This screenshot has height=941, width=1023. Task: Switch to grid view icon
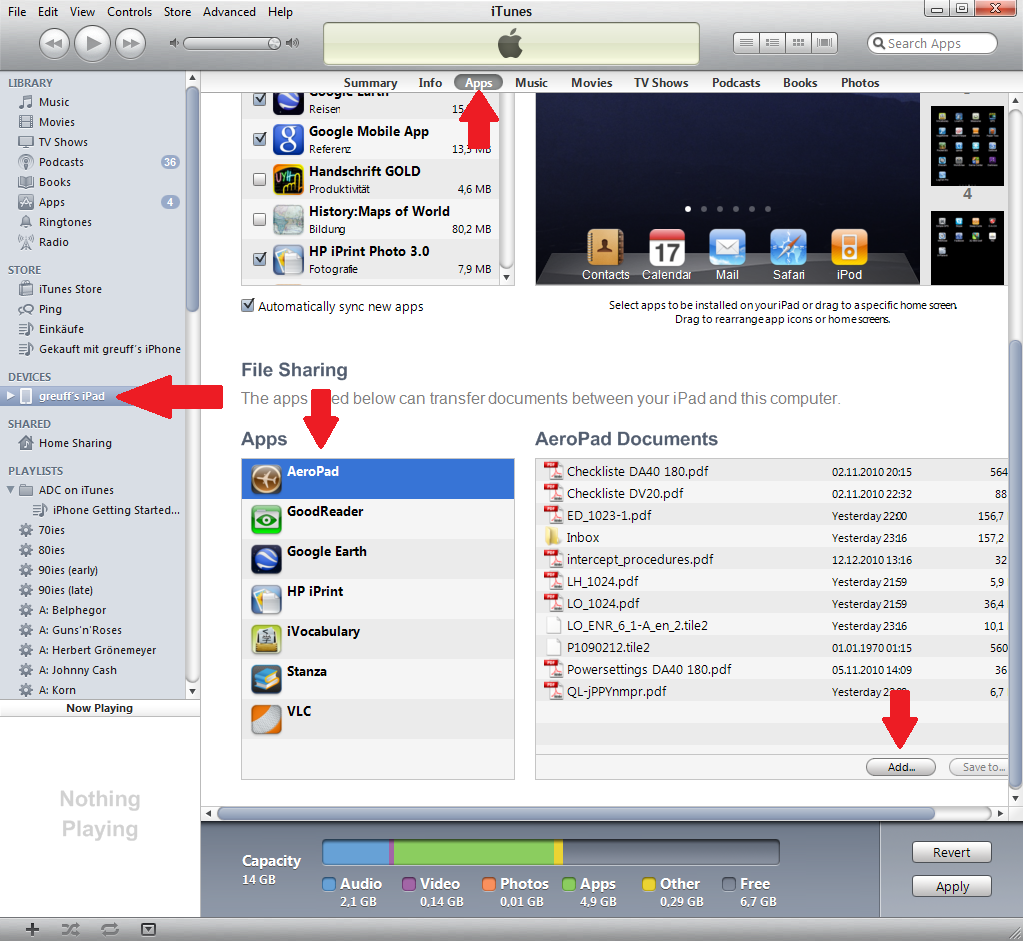tap(798, 43)
